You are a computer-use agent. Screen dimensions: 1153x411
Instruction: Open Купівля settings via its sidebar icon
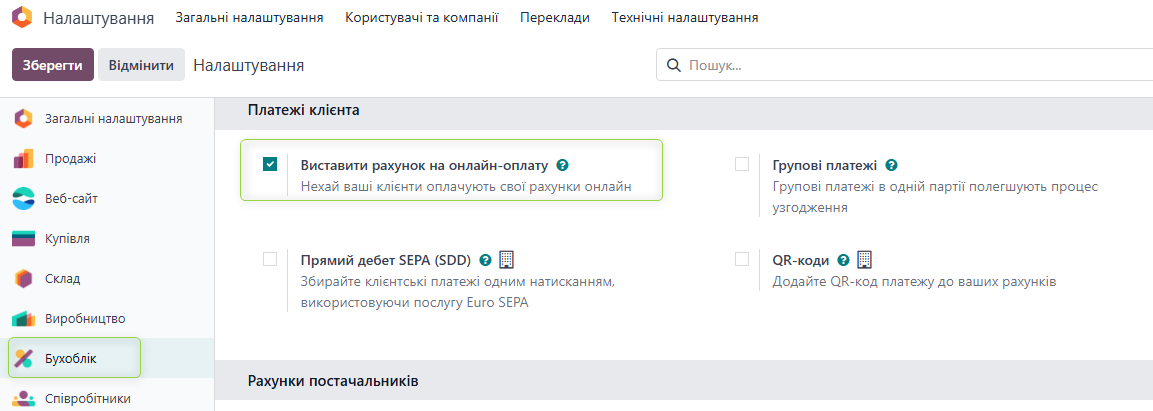[x=24, y=239]
